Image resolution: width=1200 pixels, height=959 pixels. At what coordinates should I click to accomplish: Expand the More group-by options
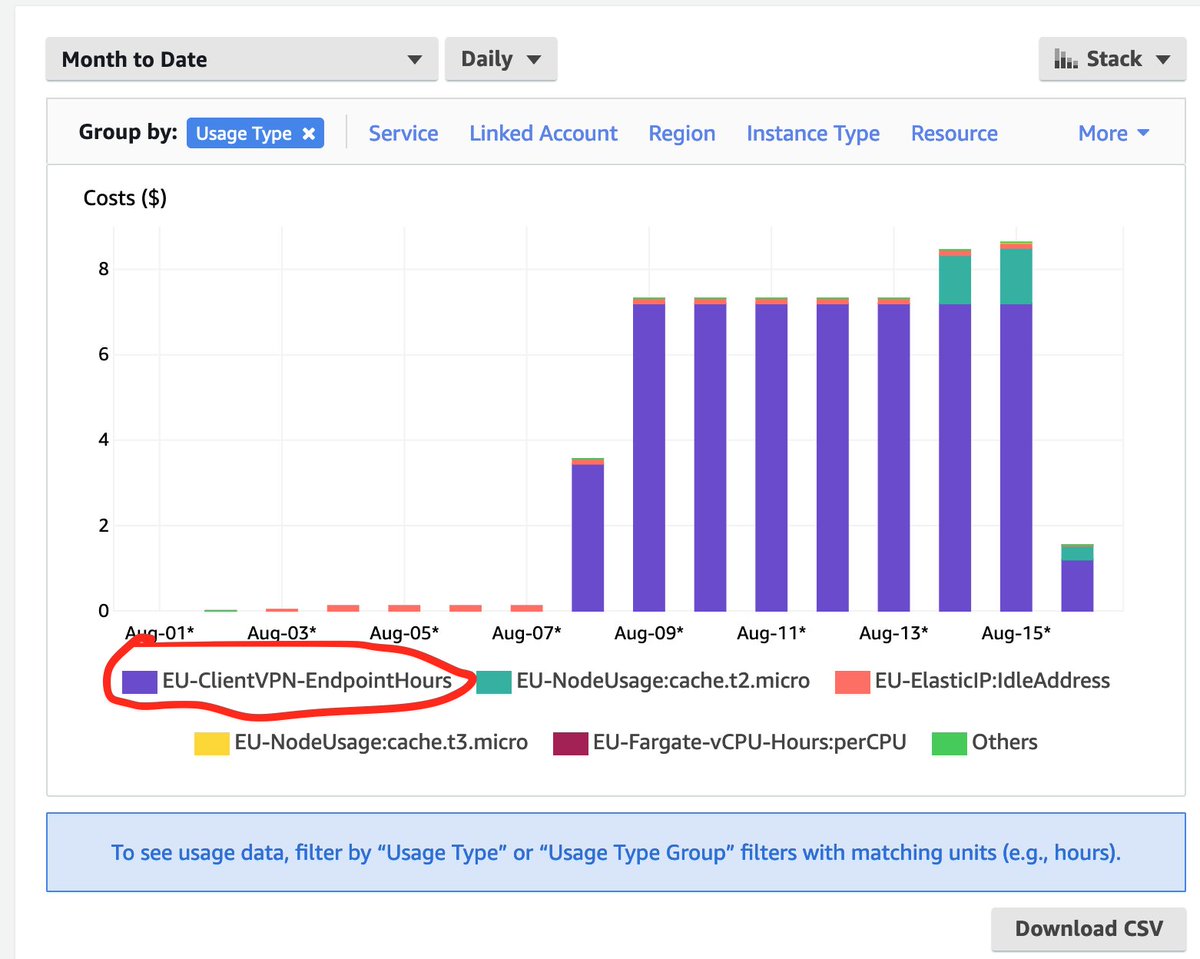[x=1113, y=133]
